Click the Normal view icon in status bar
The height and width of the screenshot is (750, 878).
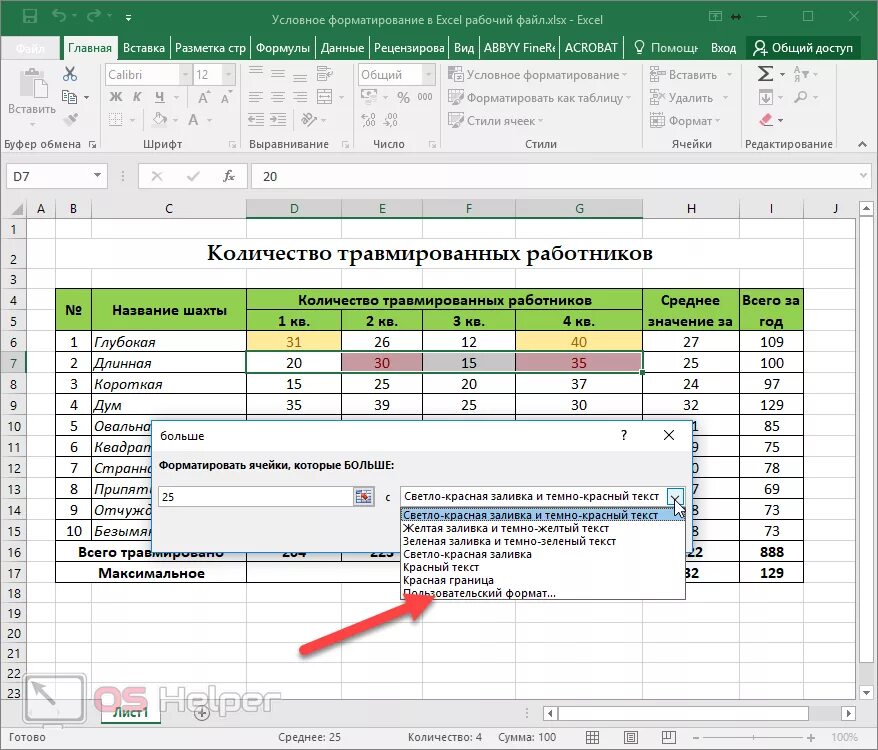(592, 737)
